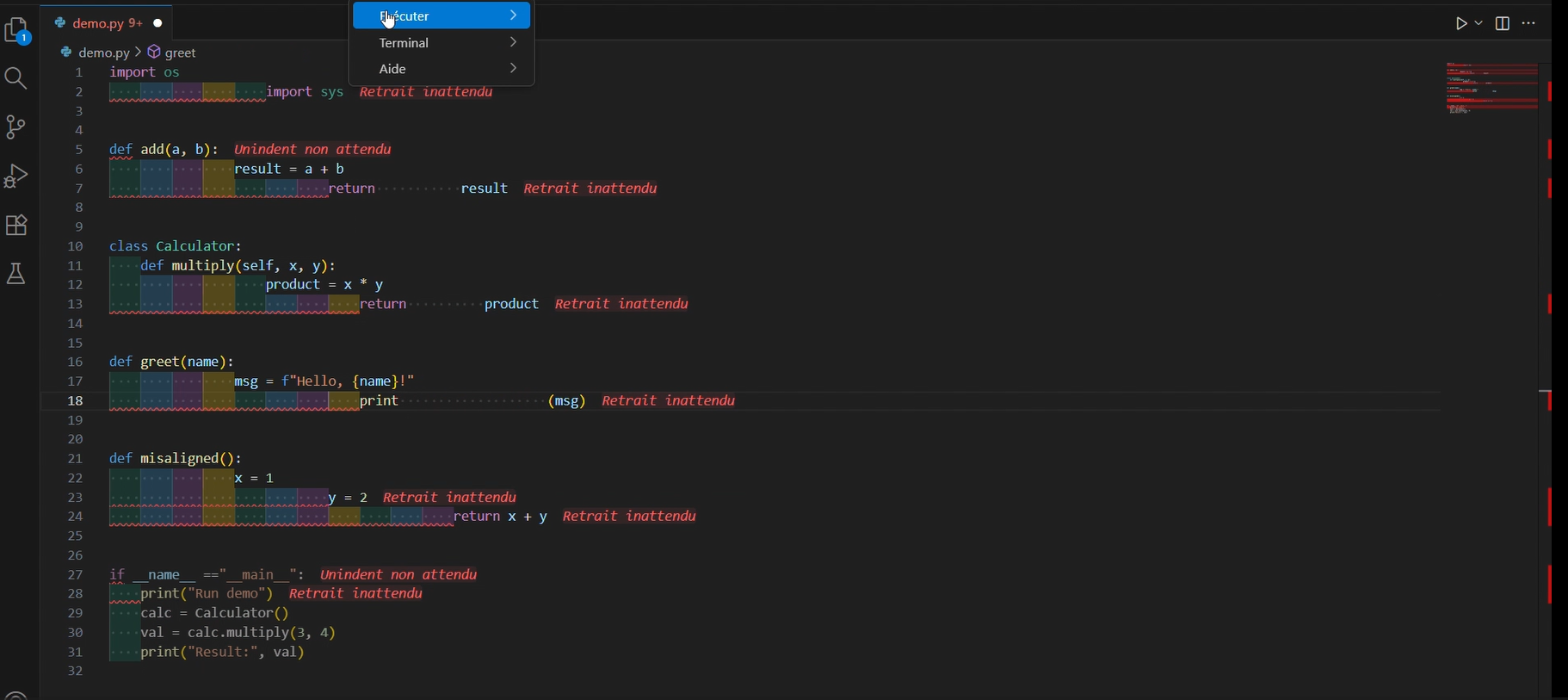Screen dimensions: 1568x700
Task: Open the Search view magnifier icon
Action: pyautogui.click(x=16, y=79)
